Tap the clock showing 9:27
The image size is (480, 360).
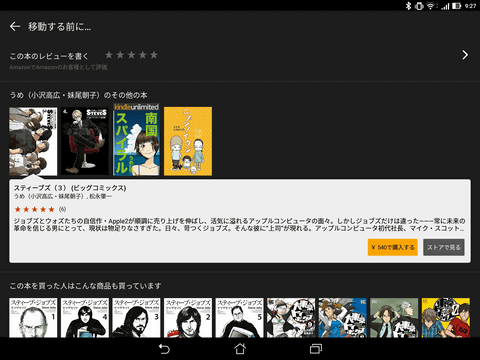point(471,6)
